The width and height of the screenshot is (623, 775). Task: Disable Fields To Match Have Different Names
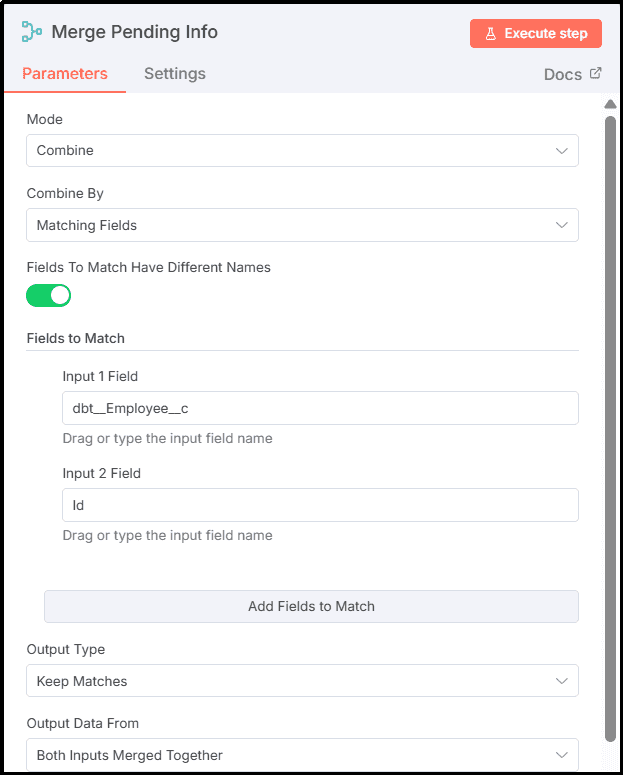pyautogui.click(x=49, y=295)
